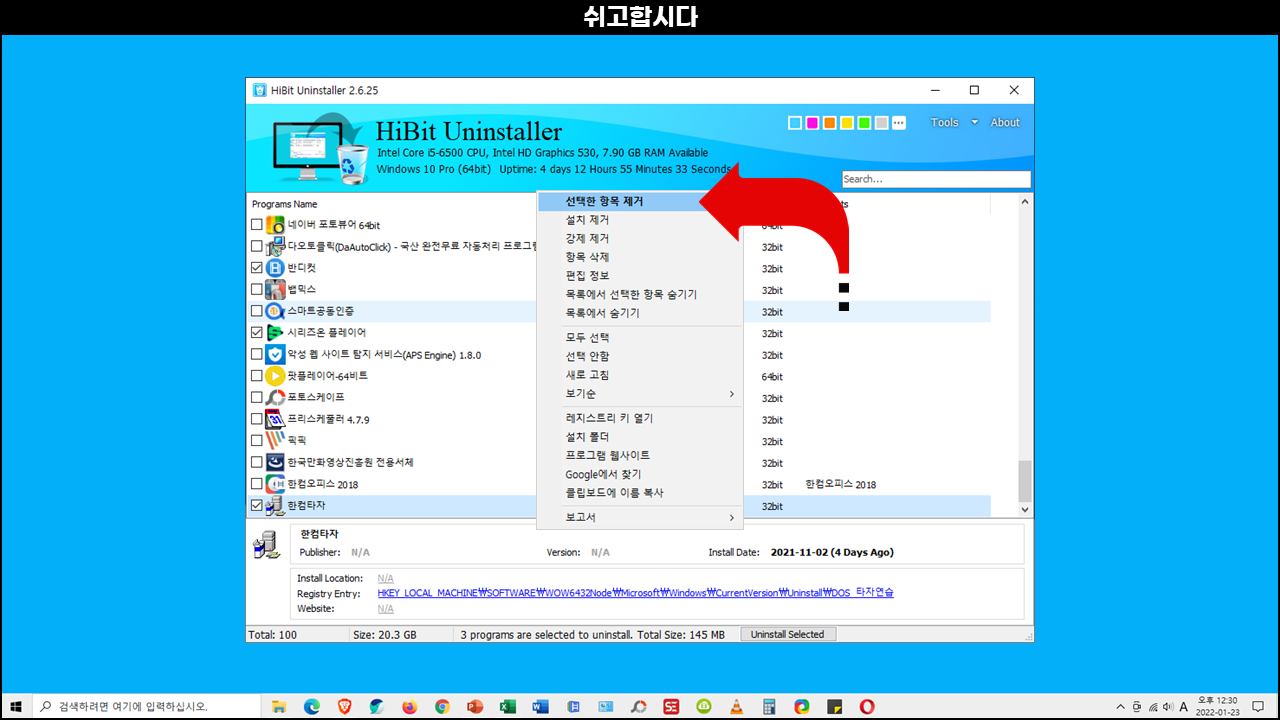Click the 팟플레이어-64비트 program icon
This screenshot has height=720, width=1280.
coord(275,376)
